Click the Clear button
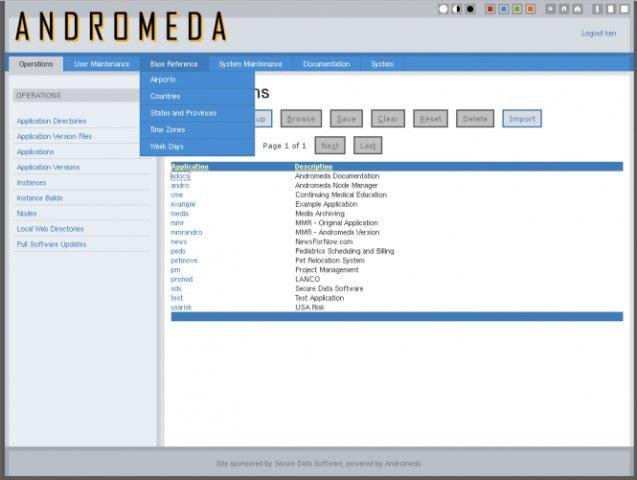637x480 pixels. [388, 119]
